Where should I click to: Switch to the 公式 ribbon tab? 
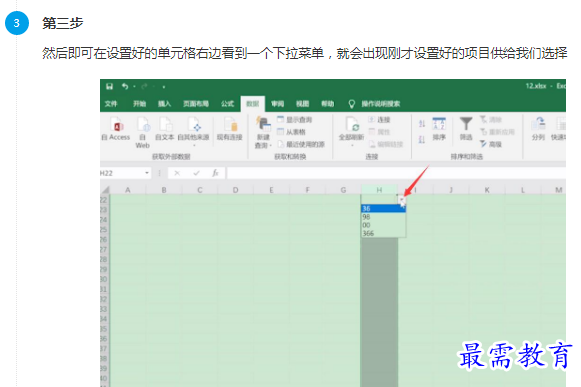pos(228,104)
